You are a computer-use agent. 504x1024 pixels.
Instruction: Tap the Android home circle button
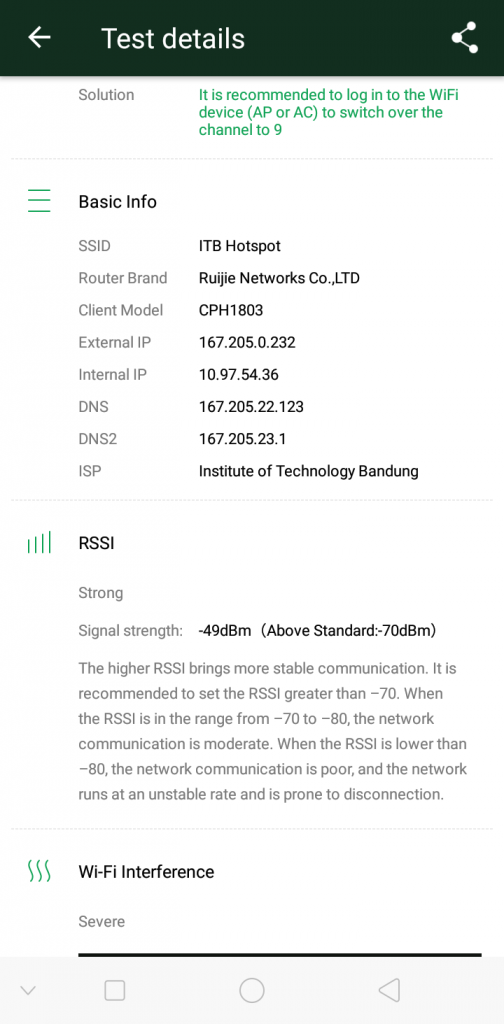click(251, 991)
